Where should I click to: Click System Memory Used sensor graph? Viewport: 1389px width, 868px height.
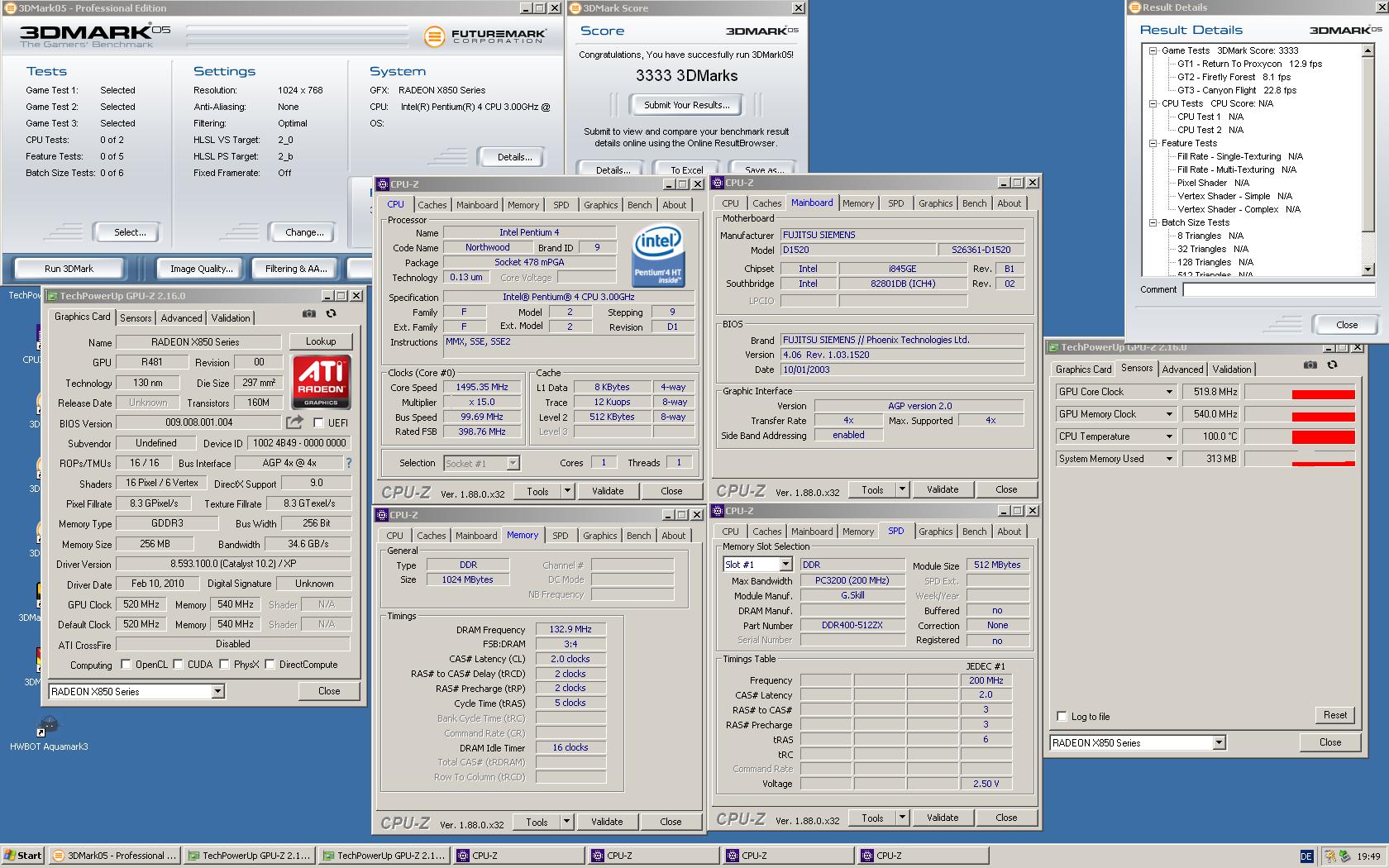pos(1300,459)
